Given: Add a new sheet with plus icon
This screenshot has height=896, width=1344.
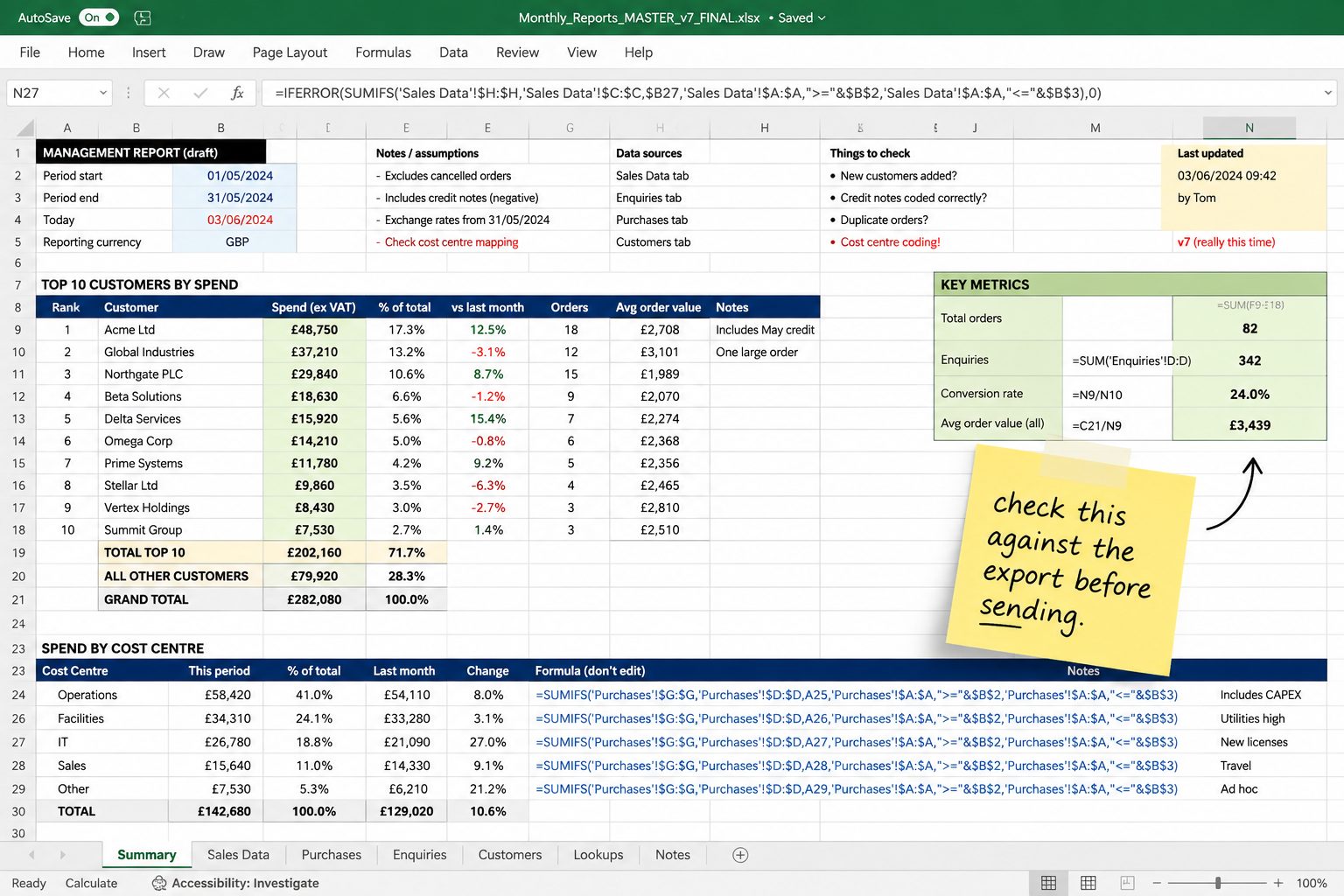Looking at the screenshot, I should tap(740, 855).
